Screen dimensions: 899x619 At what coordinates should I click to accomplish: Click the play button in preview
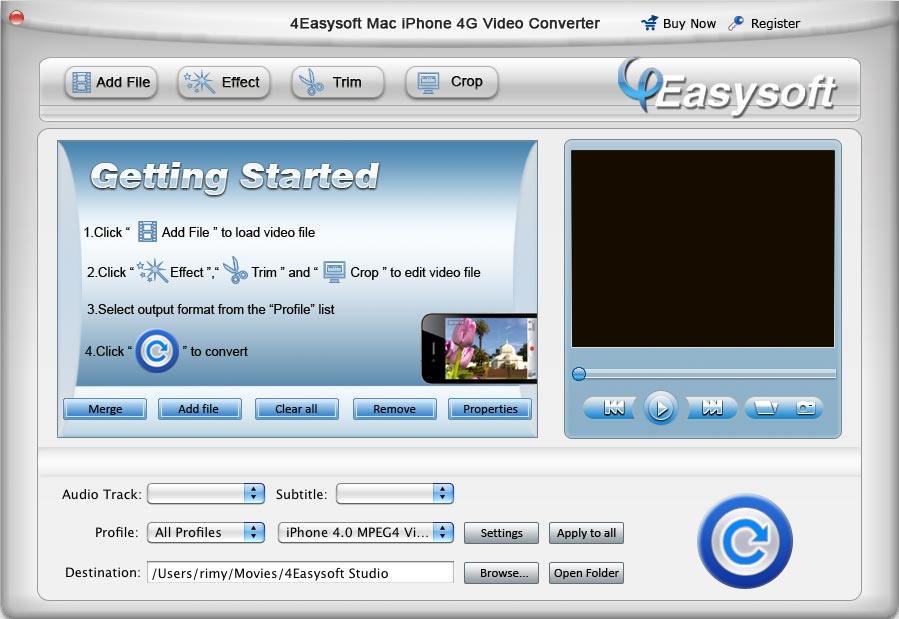[x=660, y=408]
